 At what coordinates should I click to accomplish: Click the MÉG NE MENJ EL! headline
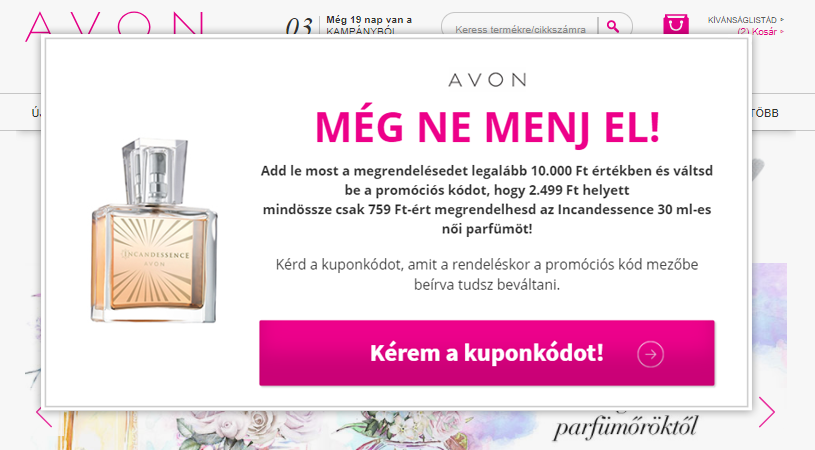pos(487,127)
